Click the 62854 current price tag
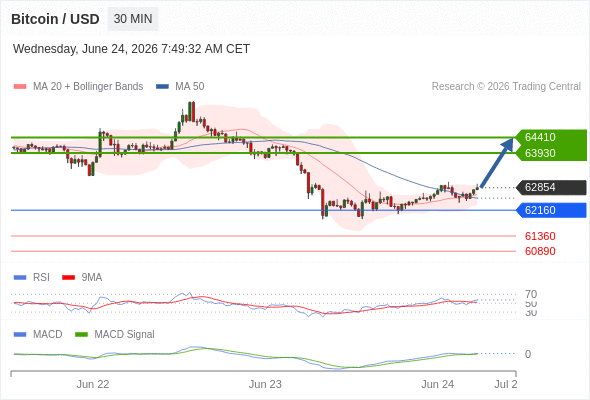The height and width of the screenshot is (400, 590). (551, 187)
